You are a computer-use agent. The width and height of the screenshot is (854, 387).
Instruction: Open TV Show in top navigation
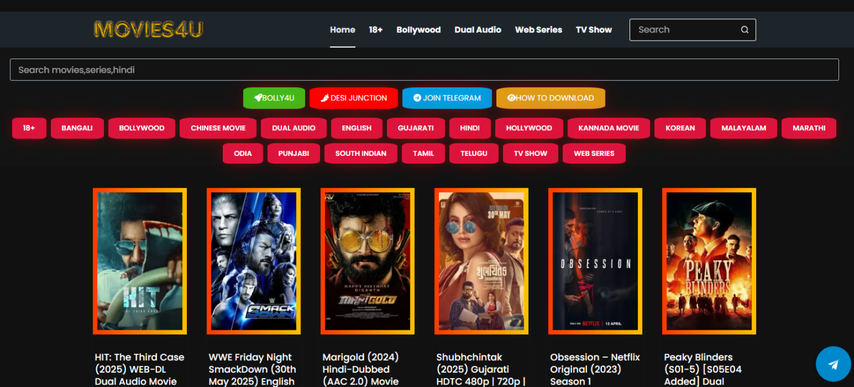tap(594, 30)
